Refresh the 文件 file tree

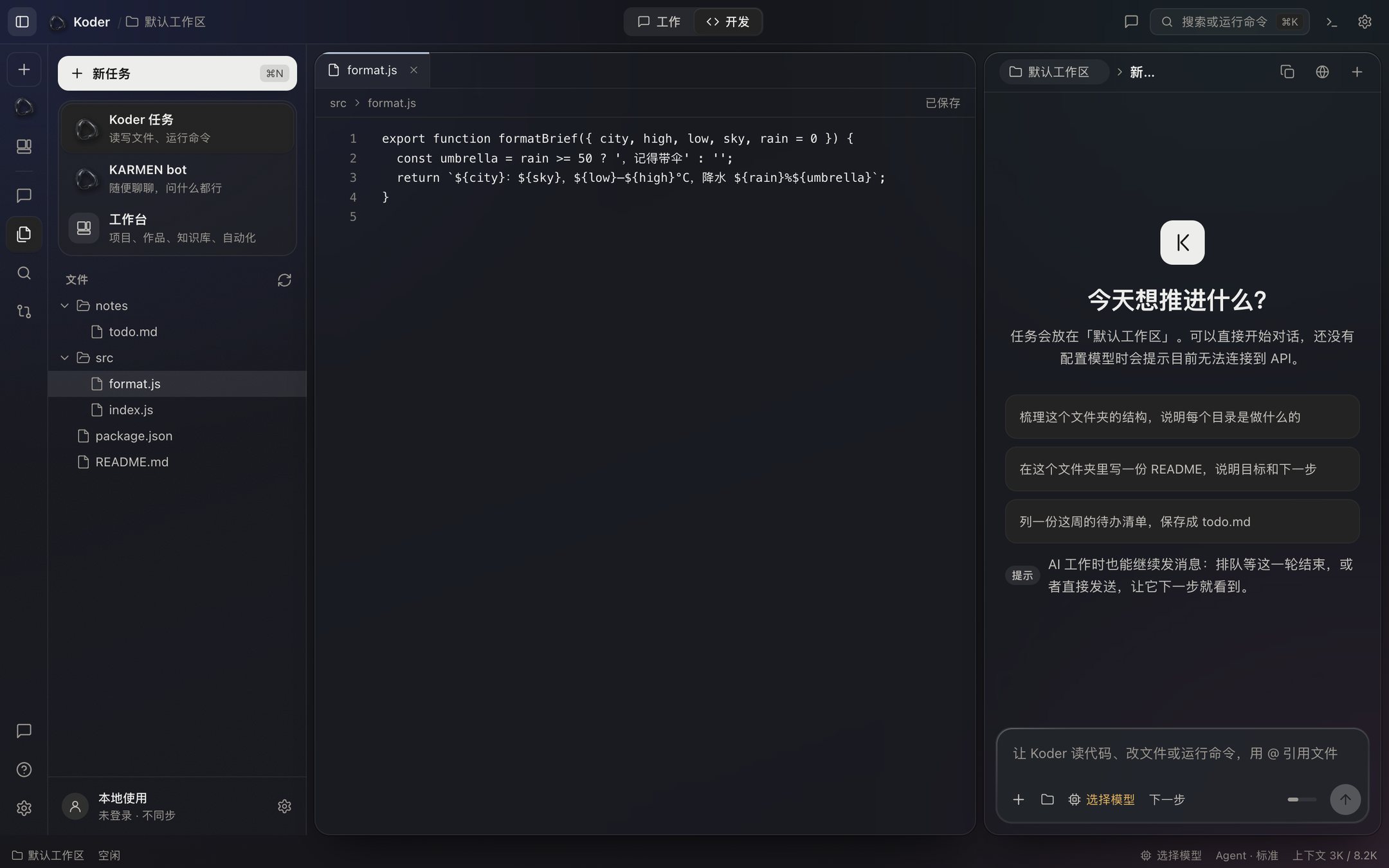point(284,280)
